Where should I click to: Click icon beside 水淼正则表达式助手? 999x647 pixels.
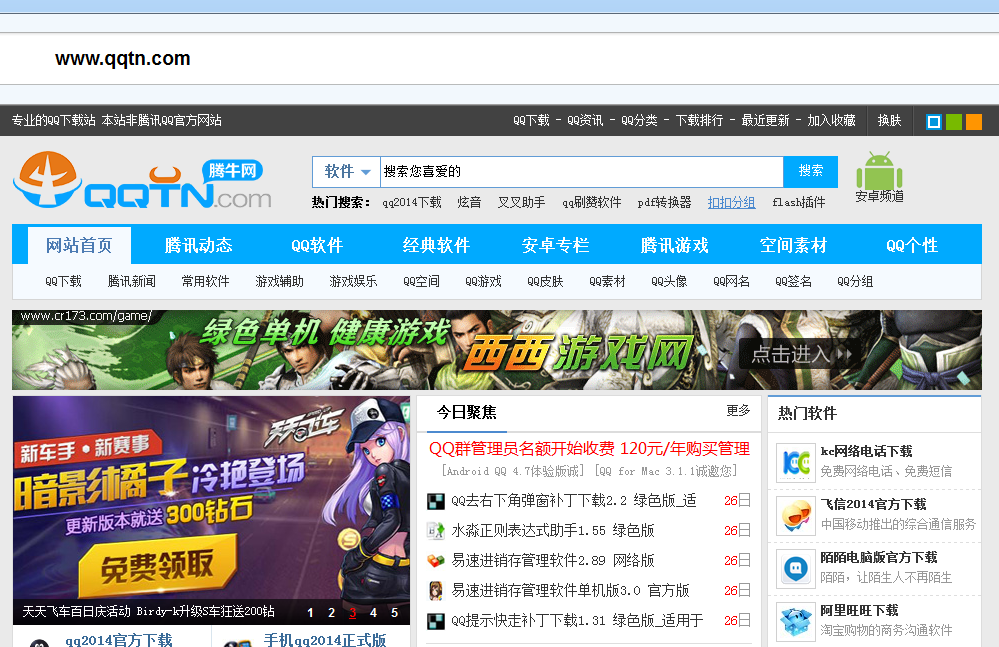pos(436,531)
